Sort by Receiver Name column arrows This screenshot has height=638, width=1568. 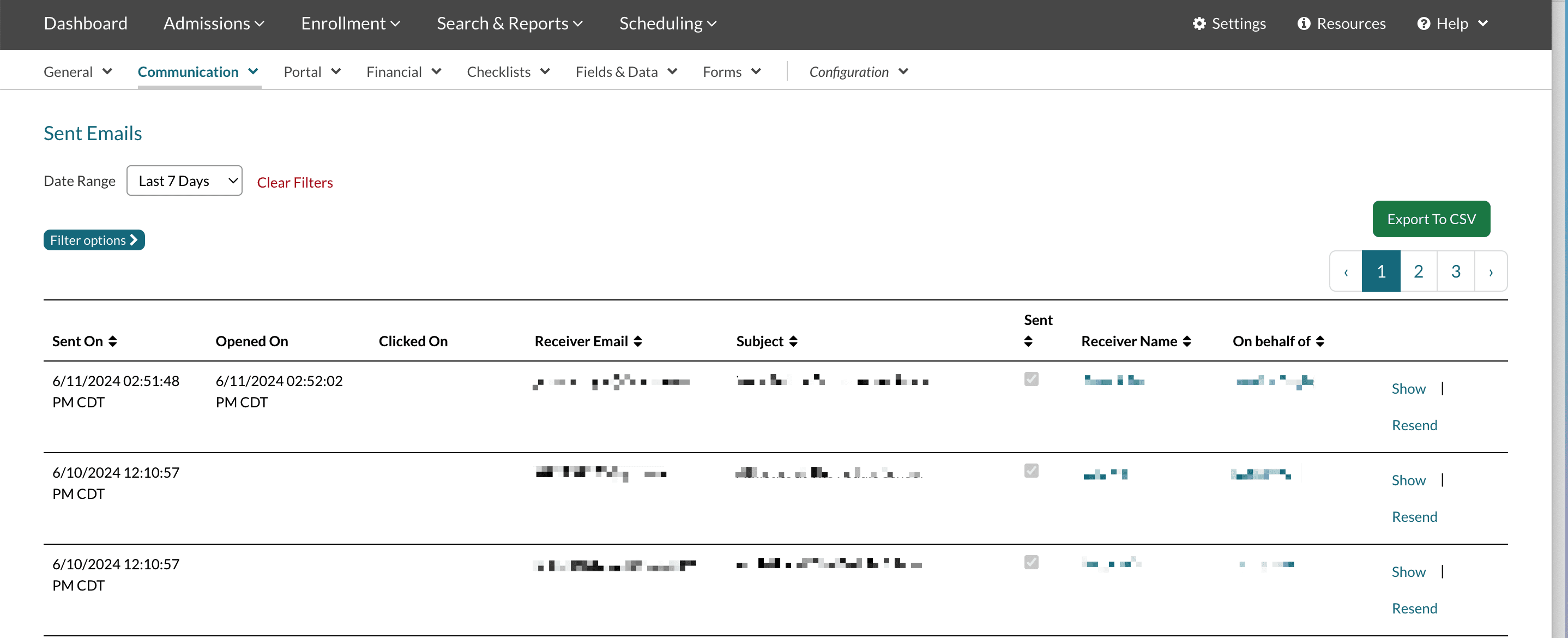[1186, 341]
